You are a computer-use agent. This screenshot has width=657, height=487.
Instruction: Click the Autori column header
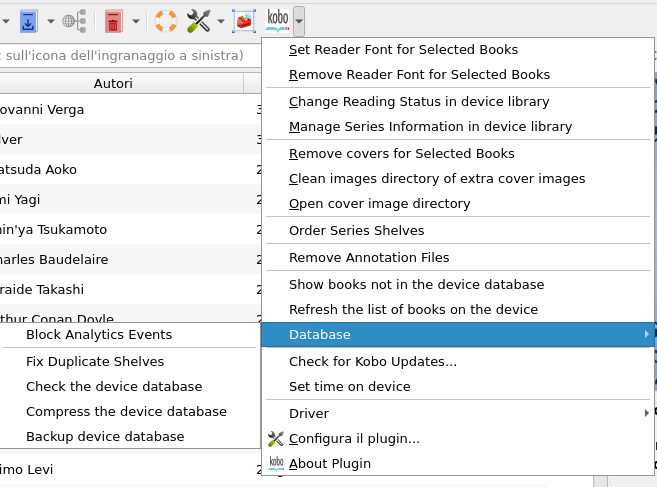pyautogui.click(x=122, y=83)
